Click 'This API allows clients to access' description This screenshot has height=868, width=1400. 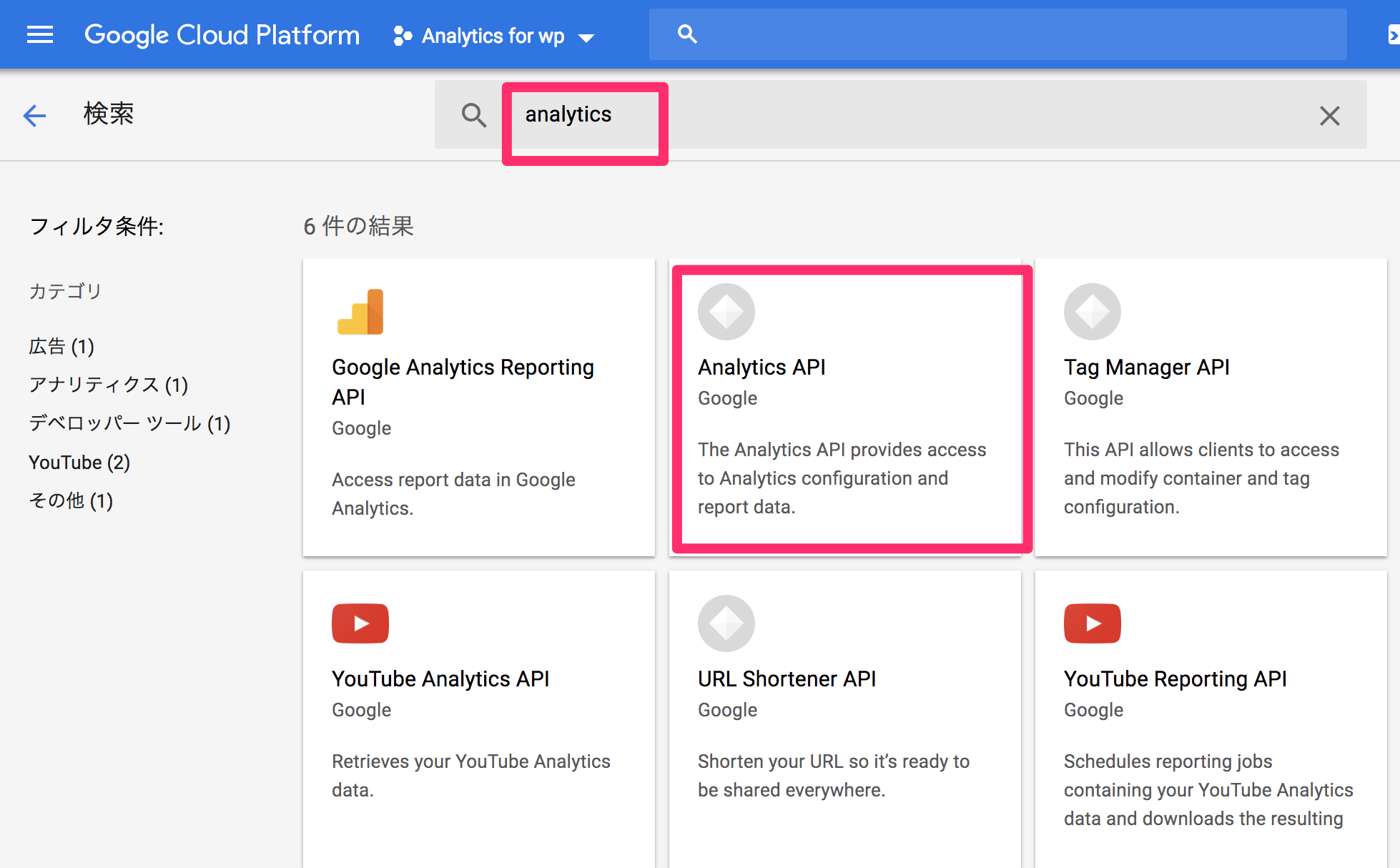[1201, 478]
